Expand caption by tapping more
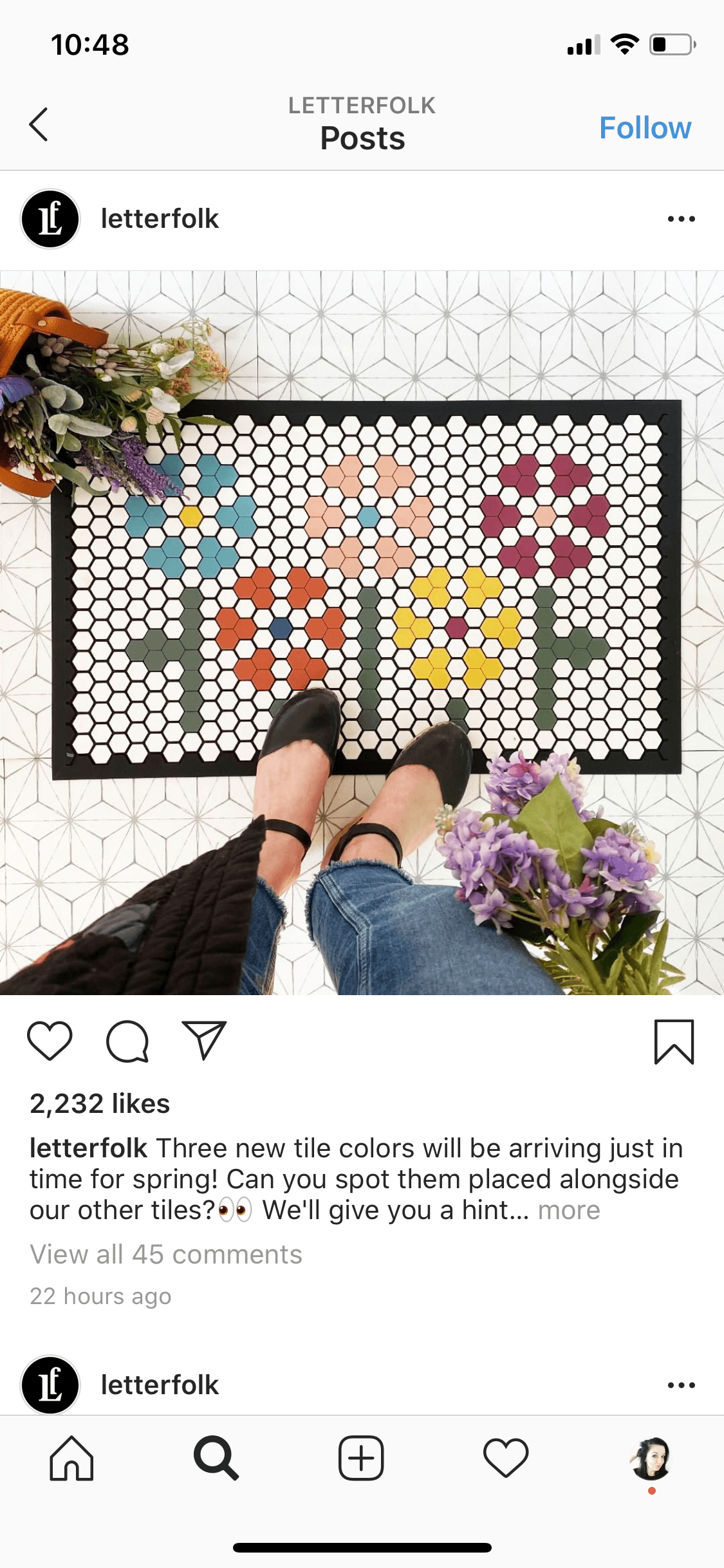Image resolution: width=724 pixels, height=1568 pixels. pos(569,1210)
